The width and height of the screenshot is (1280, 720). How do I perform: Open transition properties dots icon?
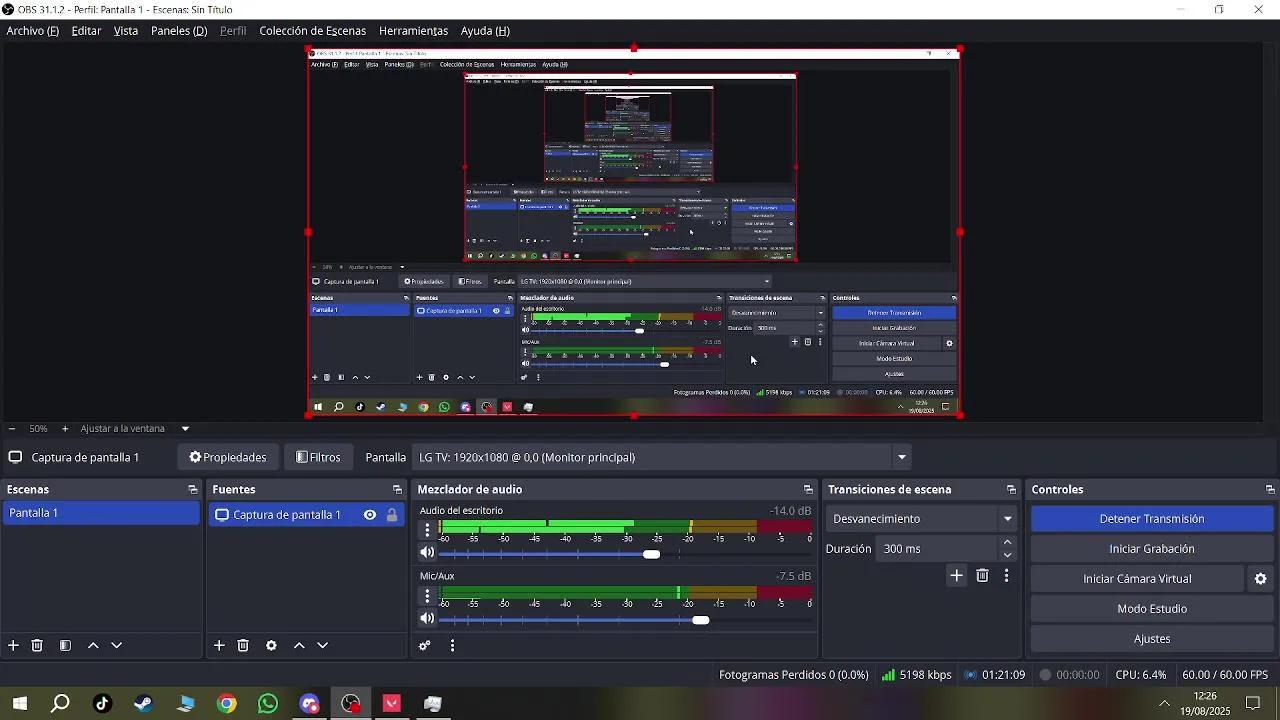(x=1006, y=576)
